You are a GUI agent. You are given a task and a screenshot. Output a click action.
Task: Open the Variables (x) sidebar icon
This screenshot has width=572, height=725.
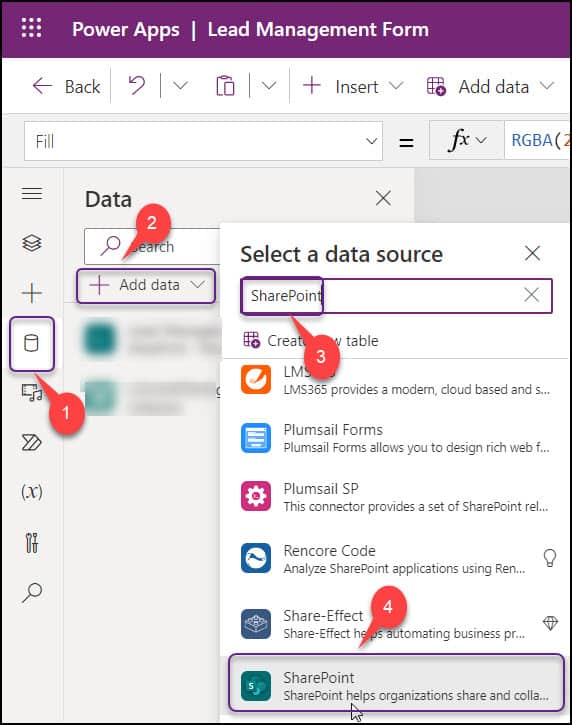[32, 492]
